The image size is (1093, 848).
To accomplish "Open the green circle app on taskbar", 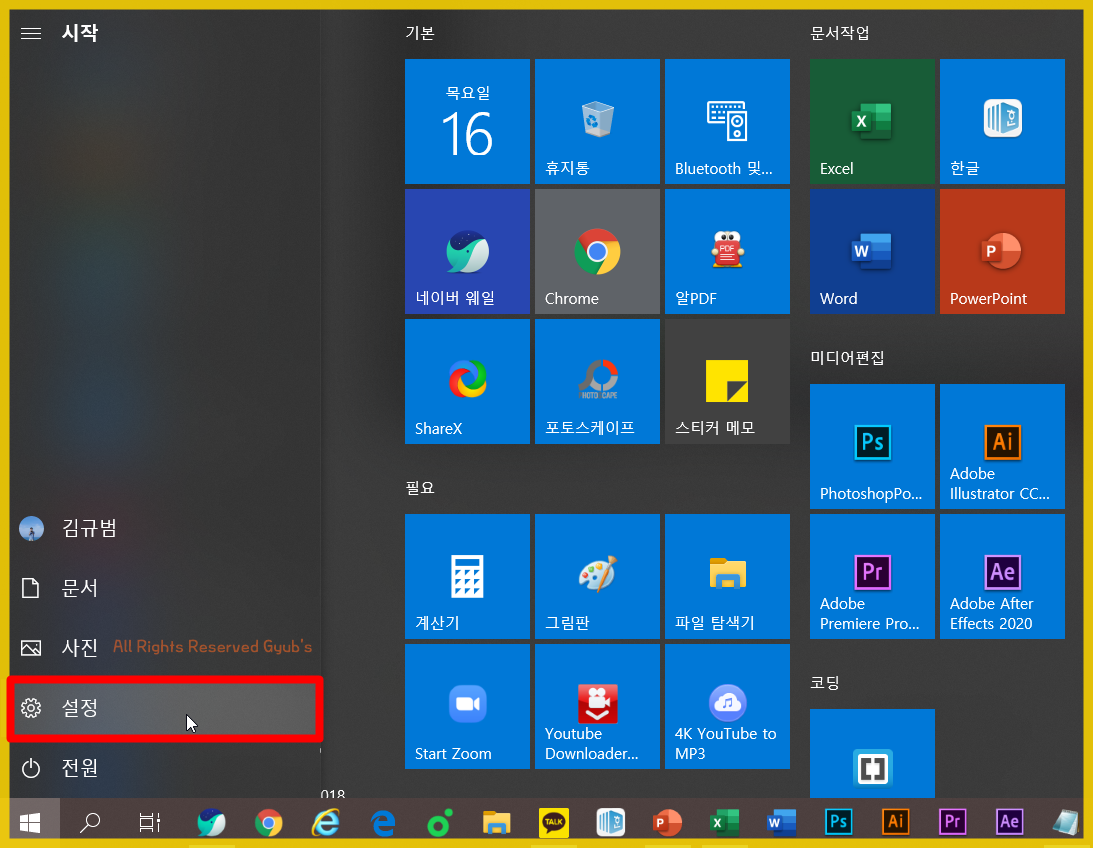I will click(x=440, y=823).
